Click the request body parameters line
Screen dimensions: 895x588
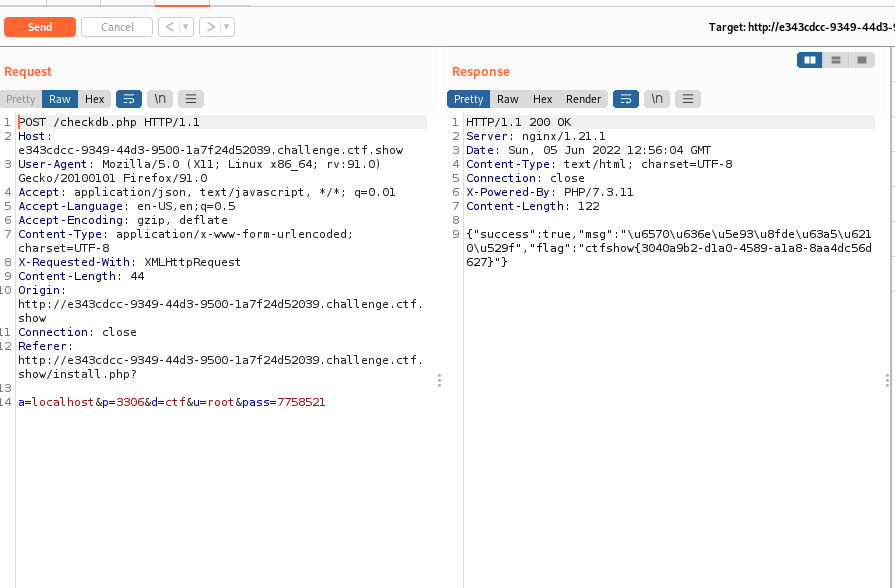point(172,402)
